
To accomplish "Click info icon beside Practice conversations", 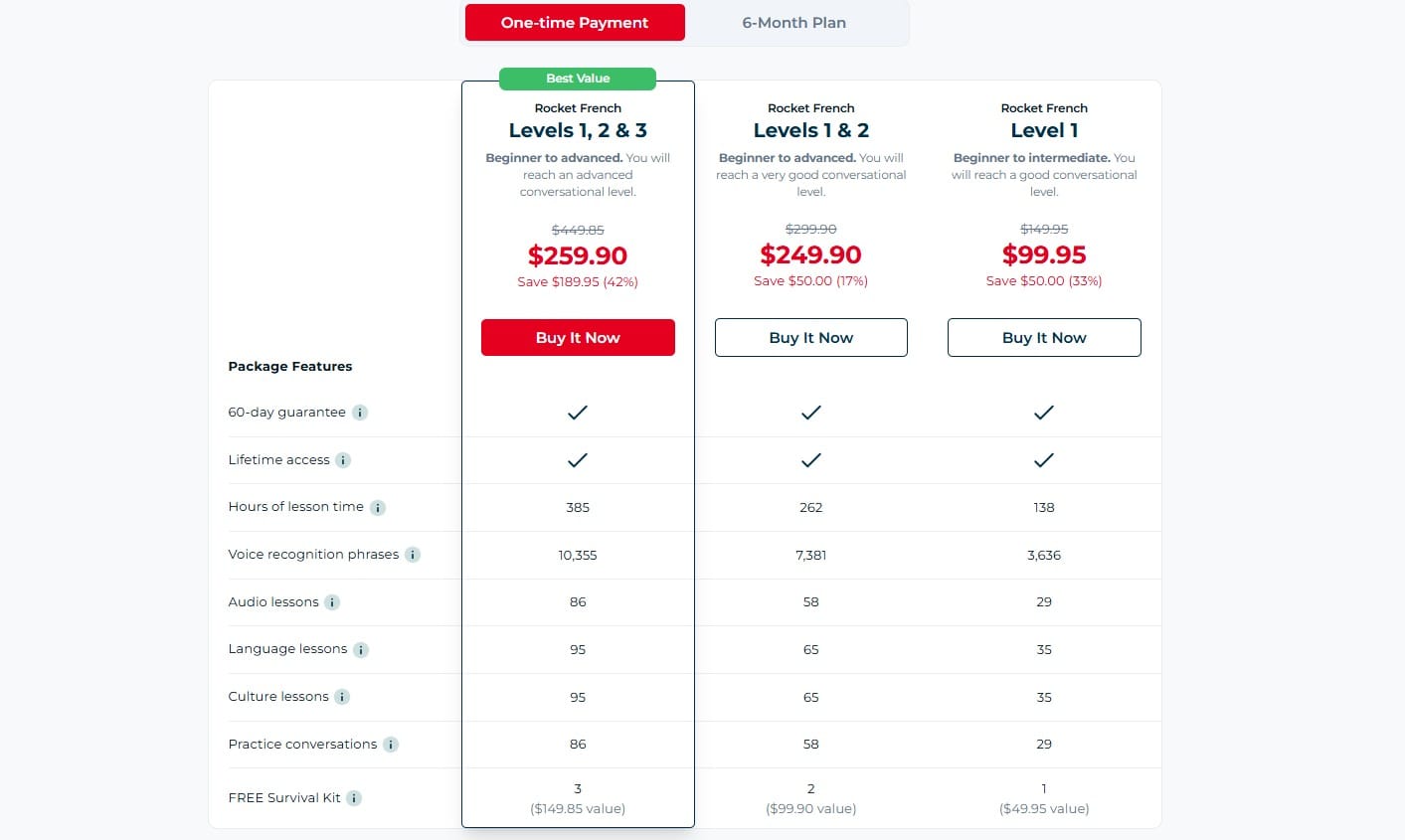I will tap(391, 745).
